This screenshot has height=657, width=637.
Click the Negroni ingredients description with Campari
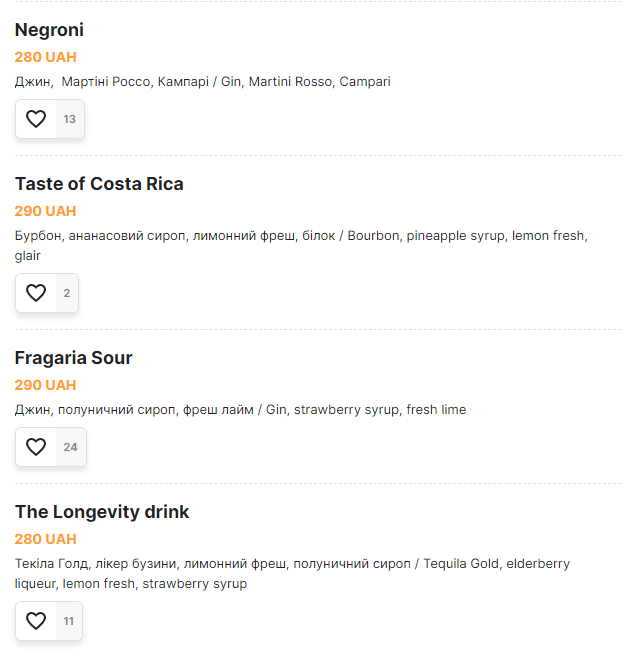point(202,82)
